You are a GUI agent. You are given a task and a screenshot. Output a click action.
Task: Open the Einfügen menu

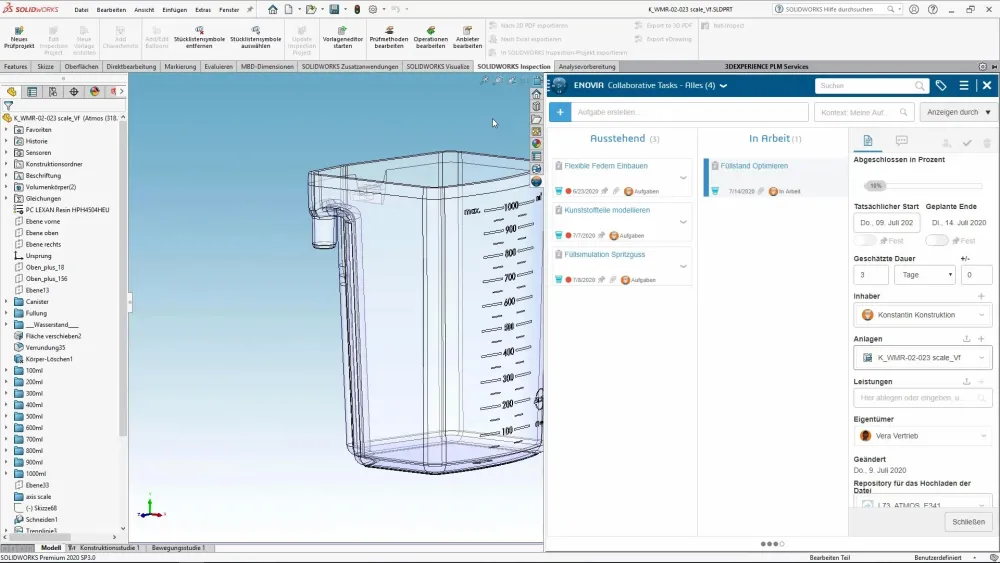pyautogui.click(x=174, y=10)
